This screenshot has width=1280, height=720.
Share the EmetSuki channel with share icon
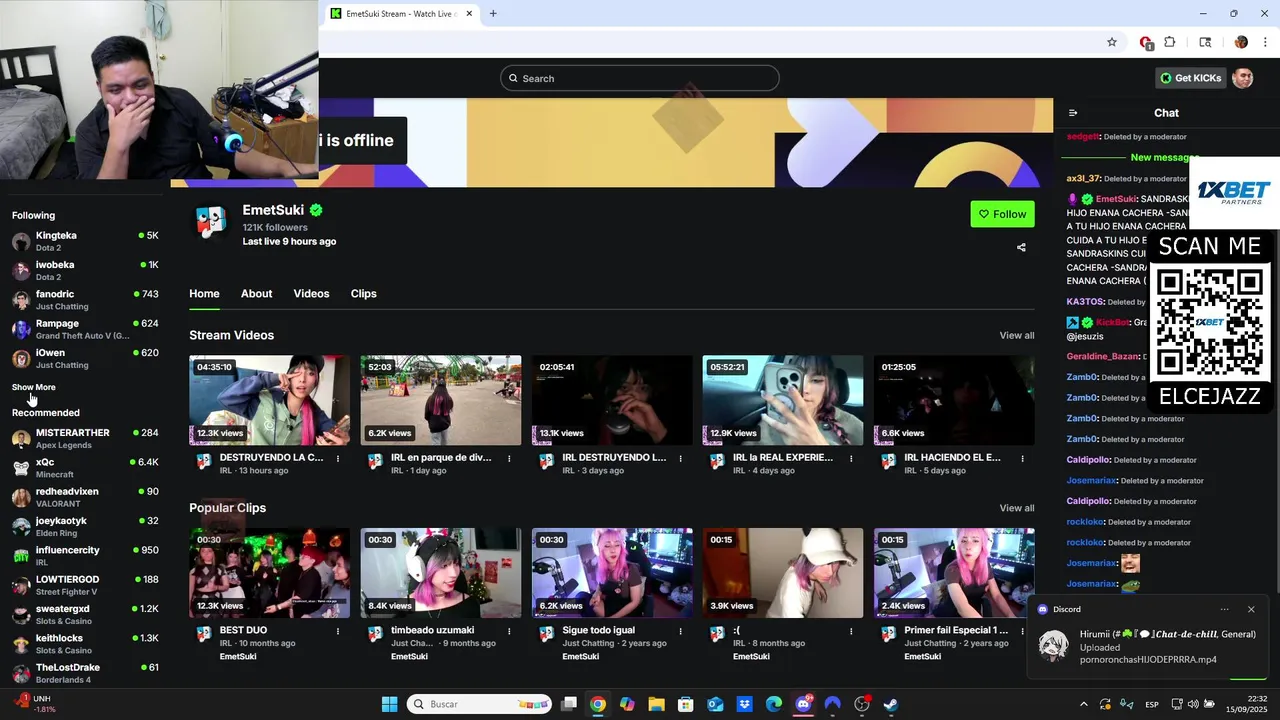coord(1021,247)
